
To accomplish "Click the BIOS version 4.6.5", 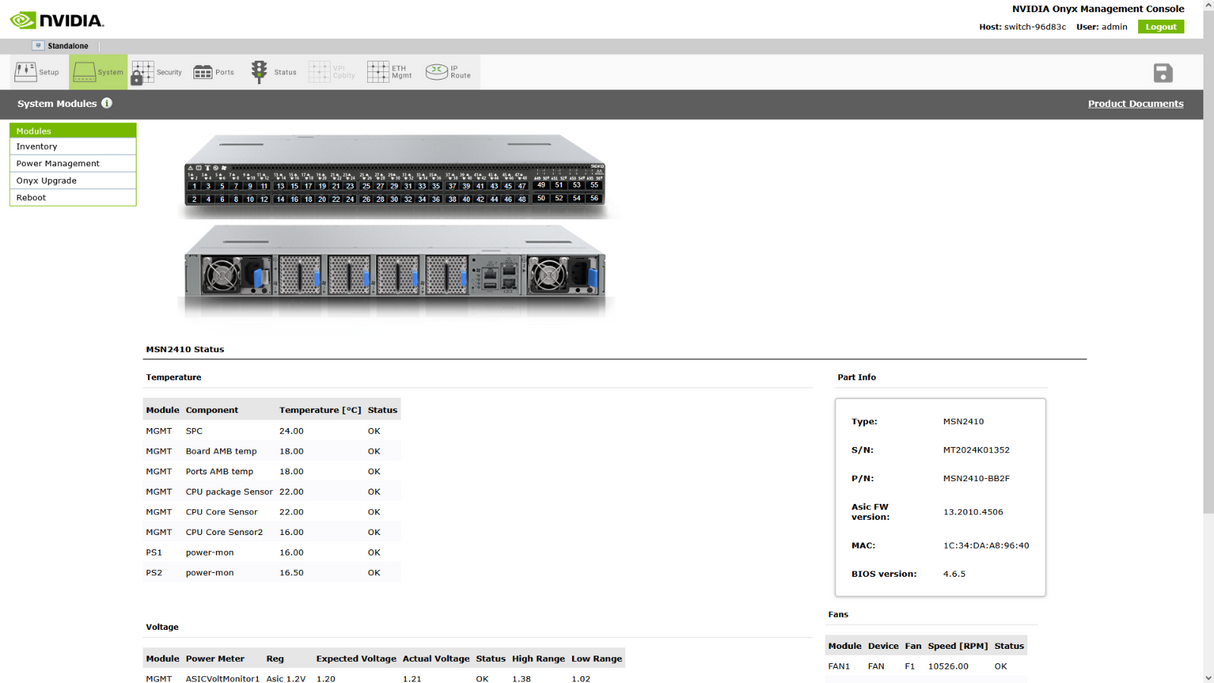I will [x=954, y=574].
